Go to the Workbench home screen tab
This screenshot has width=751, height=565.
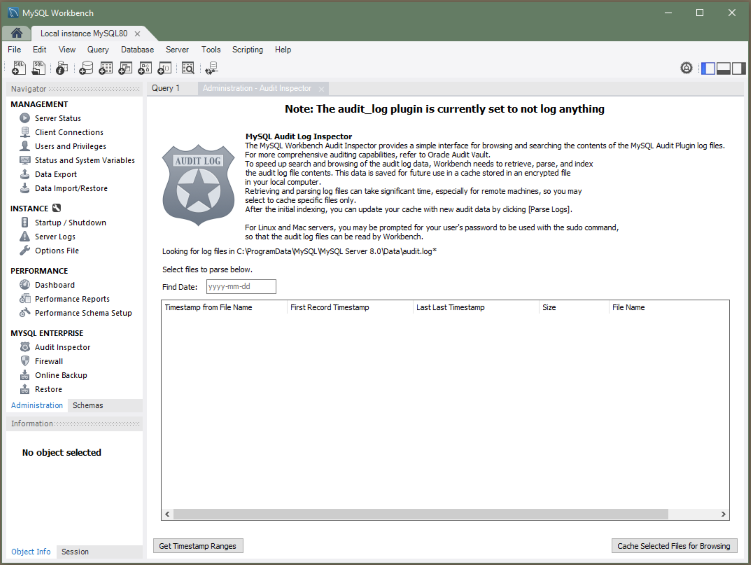17,33
